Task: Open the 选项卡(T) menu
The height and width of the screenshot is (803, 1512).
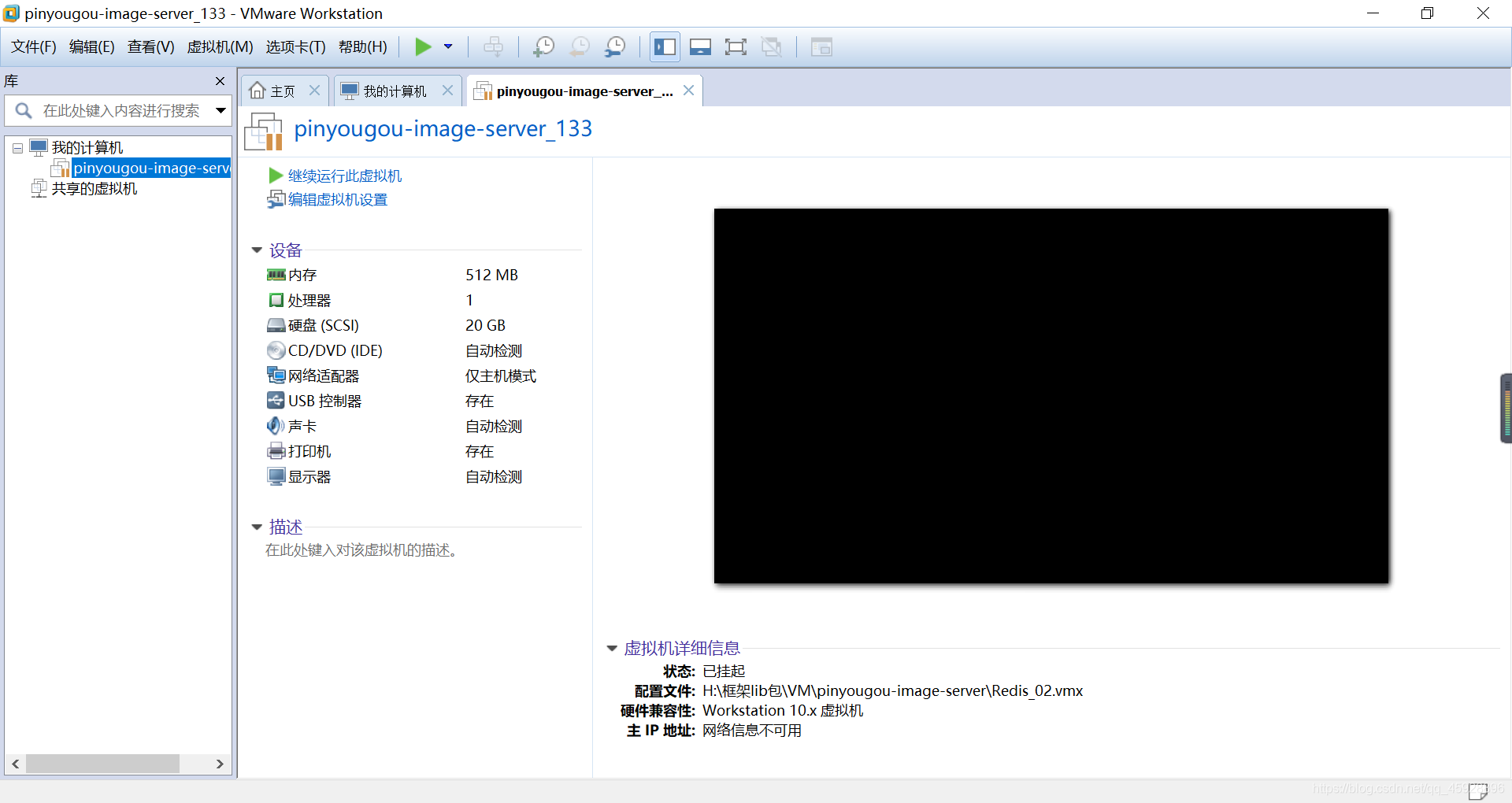Action: click(295, 47)
